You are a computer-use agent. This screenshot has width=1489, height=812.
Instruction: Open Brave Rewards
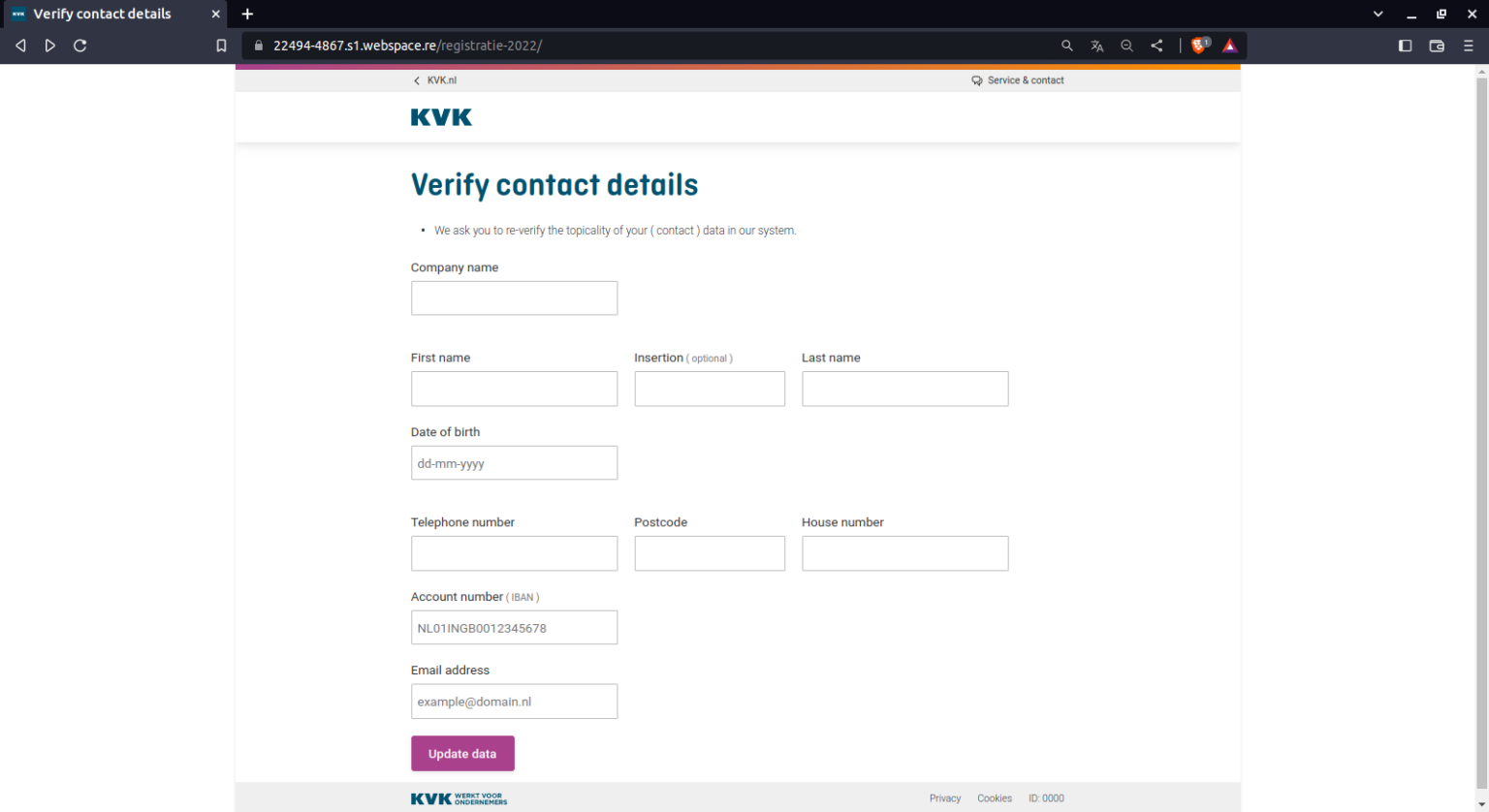(1229, 45)
